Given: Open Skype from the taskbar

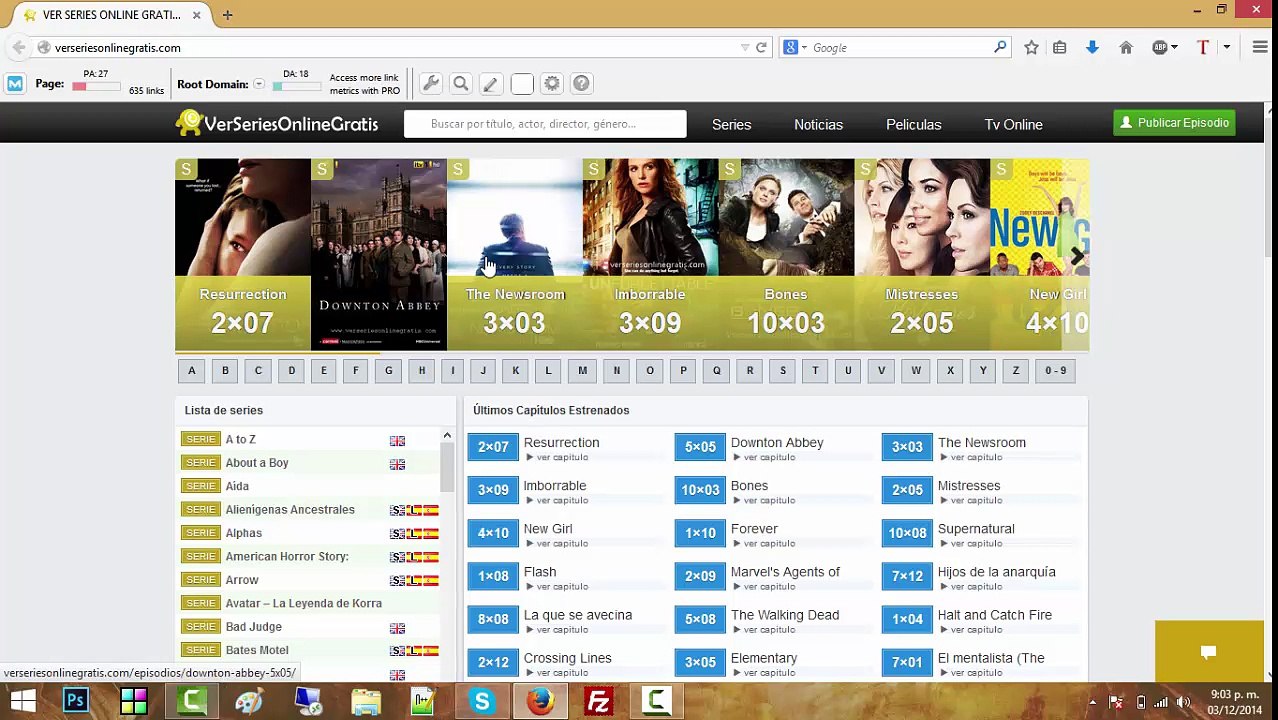Looking at the screenshot, I should (482, 701).
